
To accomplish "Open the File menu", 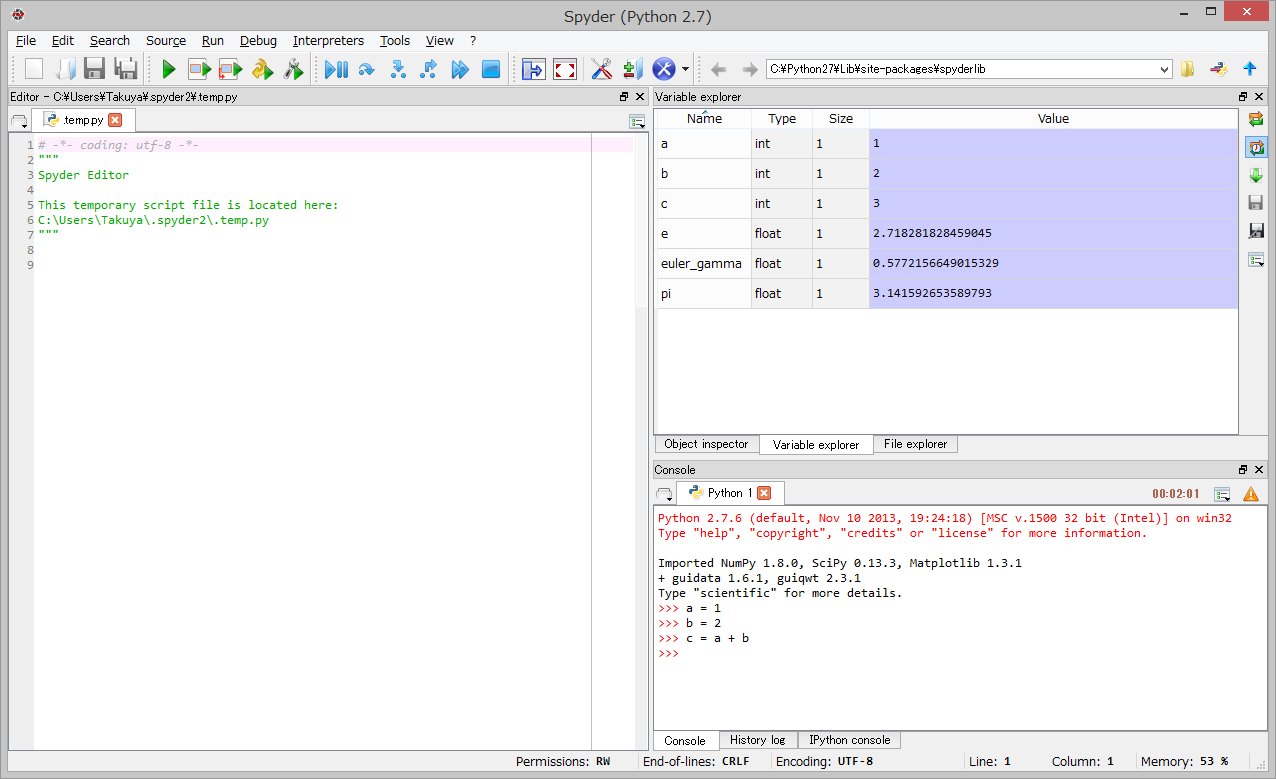I will 26,41.
